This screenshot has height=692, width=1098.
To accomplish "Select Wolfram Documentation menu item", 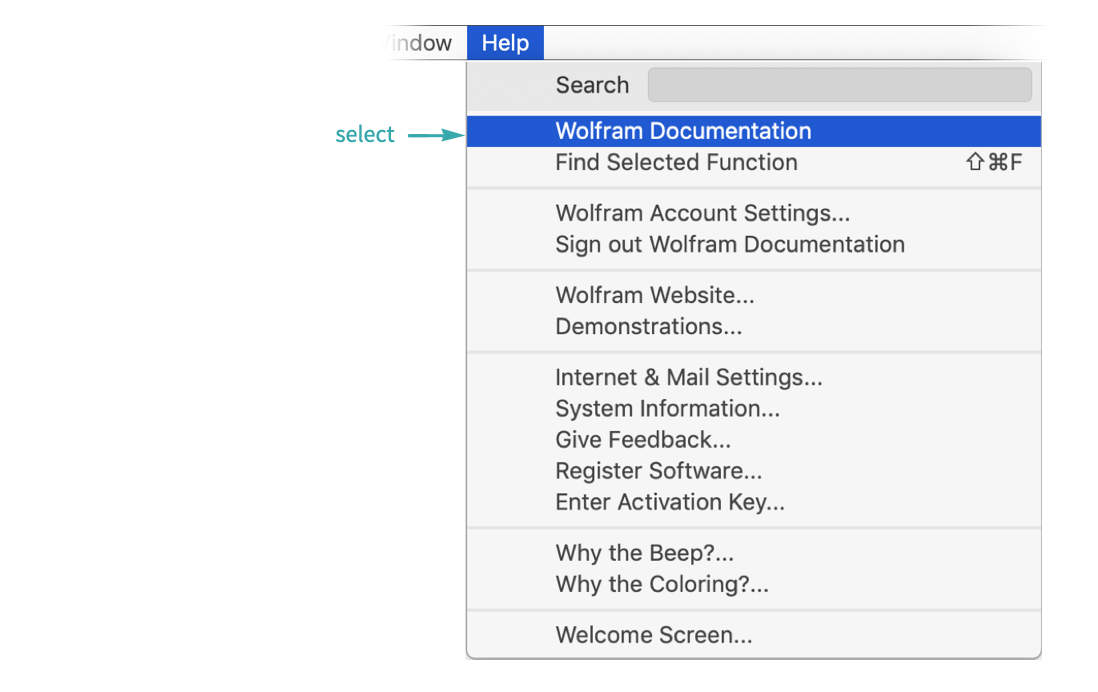I will (683, 131).
